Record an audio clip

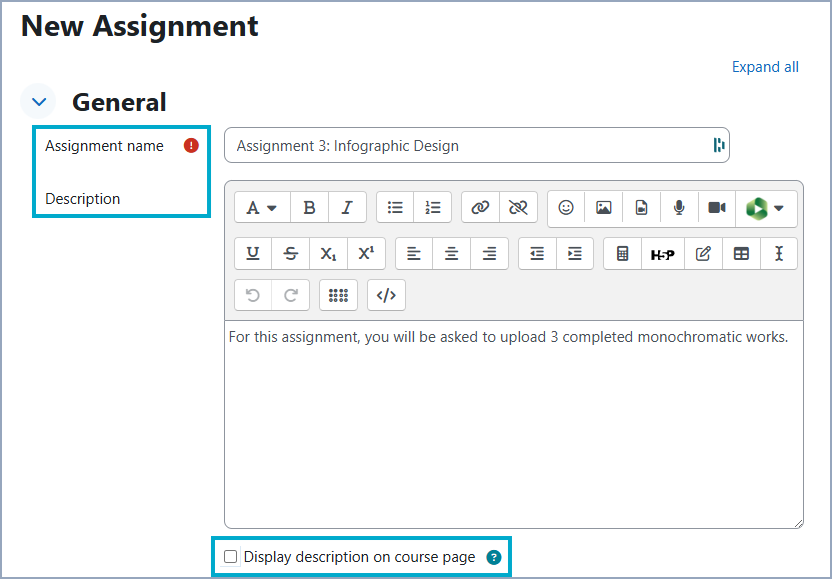[x=679, y=208]
